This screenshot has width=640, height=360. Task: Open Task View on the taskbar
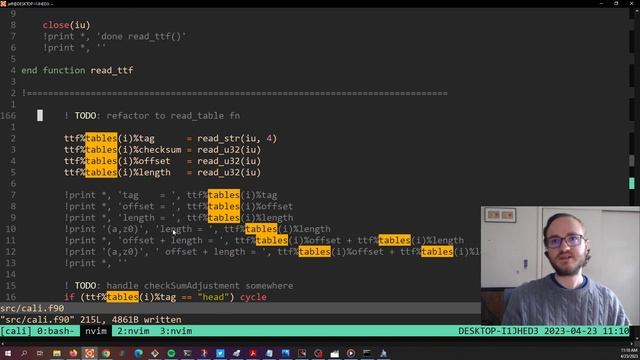[40, 353]
